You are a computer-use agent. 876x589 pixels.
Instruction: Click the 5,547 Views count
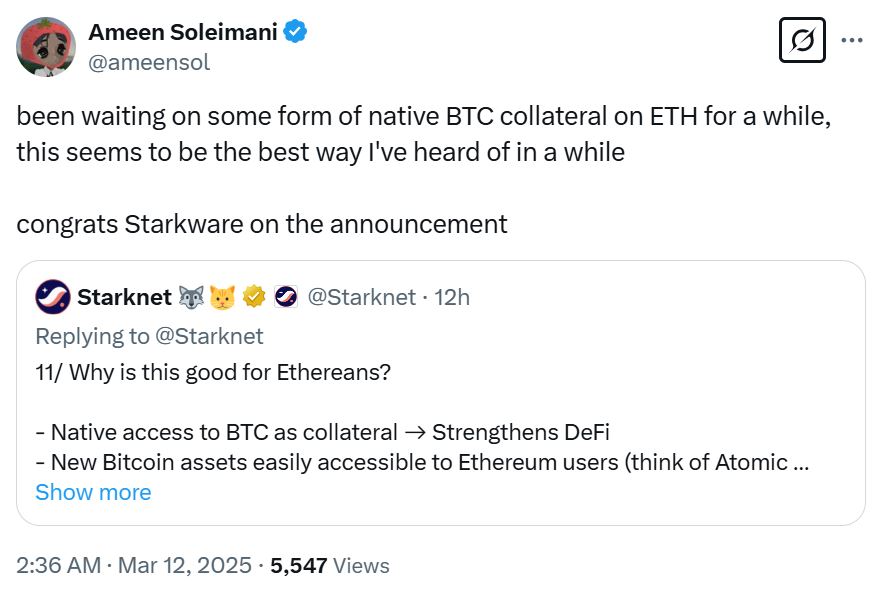point(330,565)
